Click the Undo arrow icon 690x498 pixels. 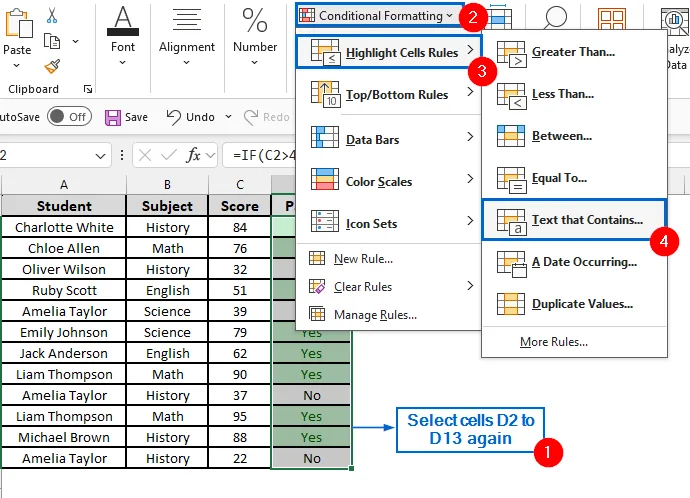coord(173,117)
